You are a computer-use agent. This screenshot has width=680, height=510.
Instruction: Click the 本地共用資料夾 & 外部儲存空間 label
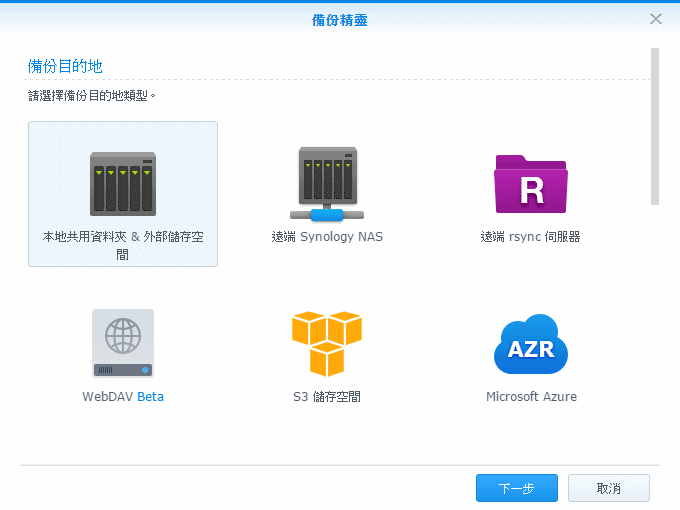(x=123, y=245)
